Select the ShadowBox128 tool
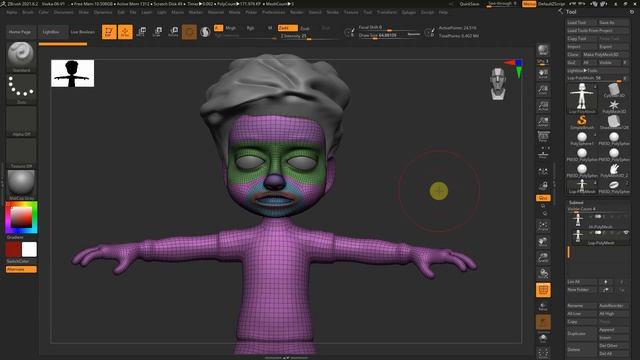 613,122
